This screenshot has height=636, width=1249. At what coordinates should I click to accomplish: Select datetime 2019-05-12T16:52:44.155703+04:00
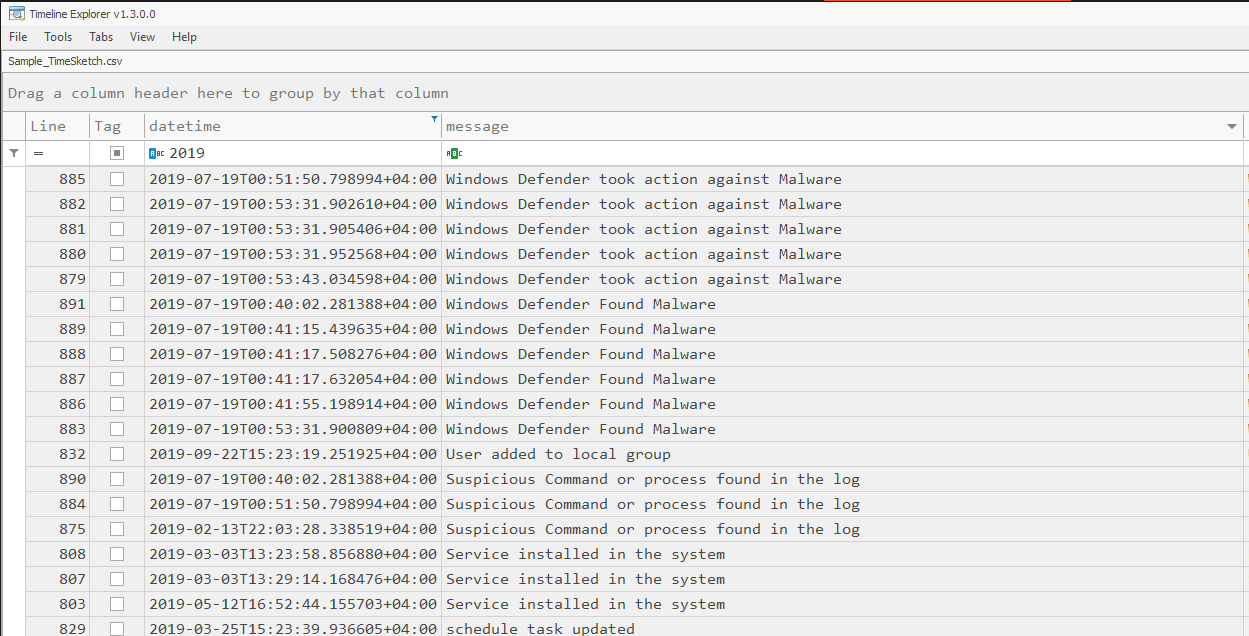coord(293,604)
